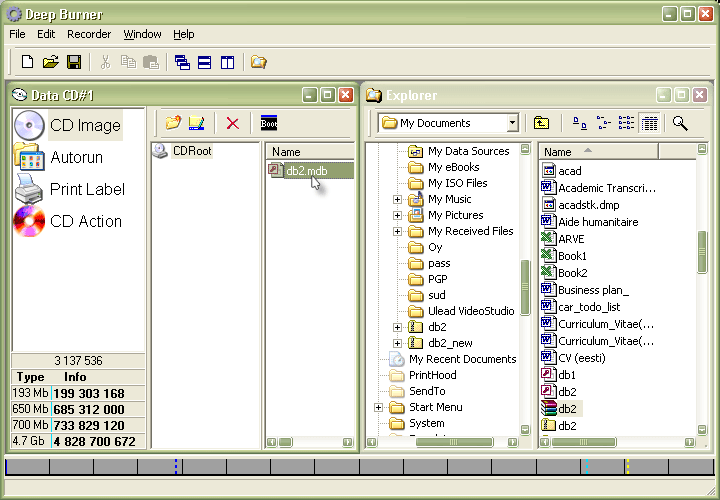Open the Recorder menu
The width and height of the screenshot is (720, 500).
pos(89,34)
